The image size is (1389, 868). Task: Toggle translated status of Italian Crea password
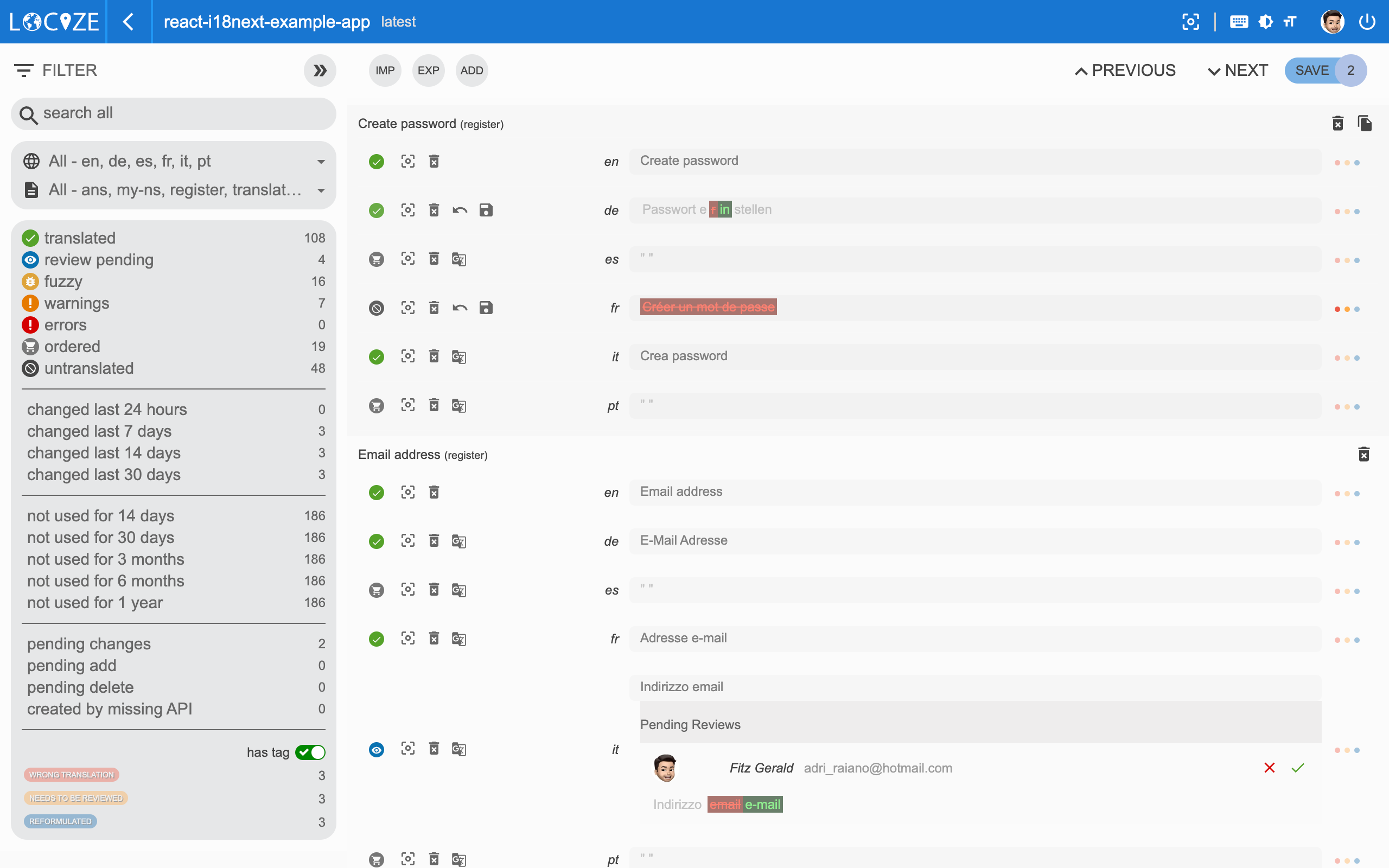pos(377,357)
